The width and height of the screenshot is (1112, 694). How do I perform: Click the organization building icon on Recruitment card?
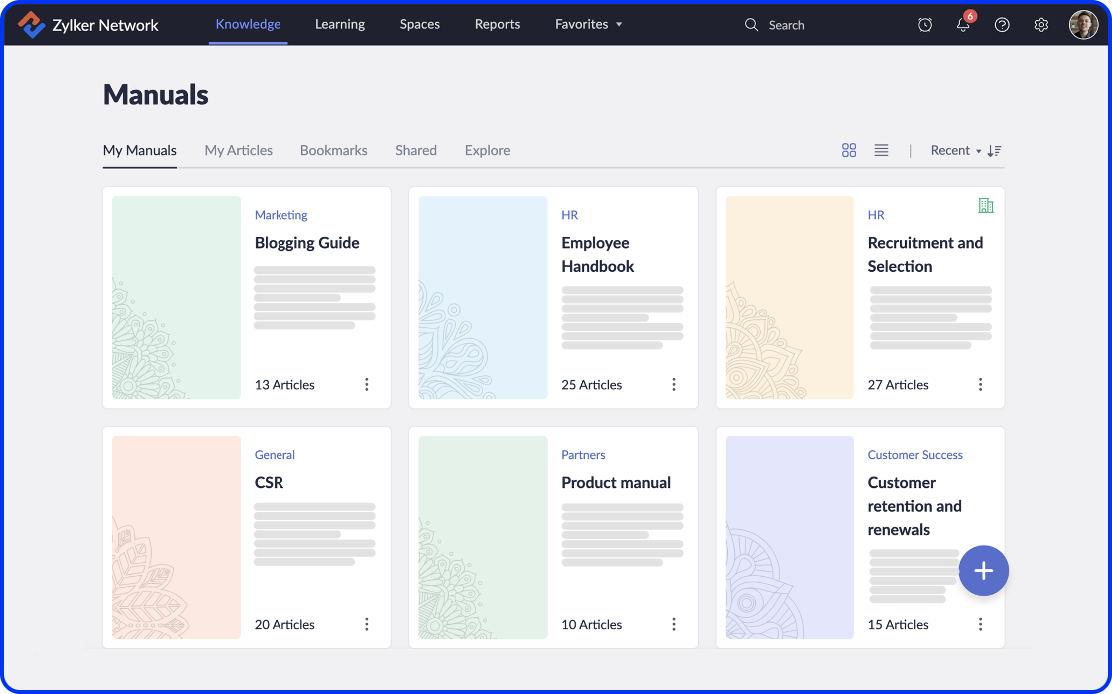tap(985, 205)
